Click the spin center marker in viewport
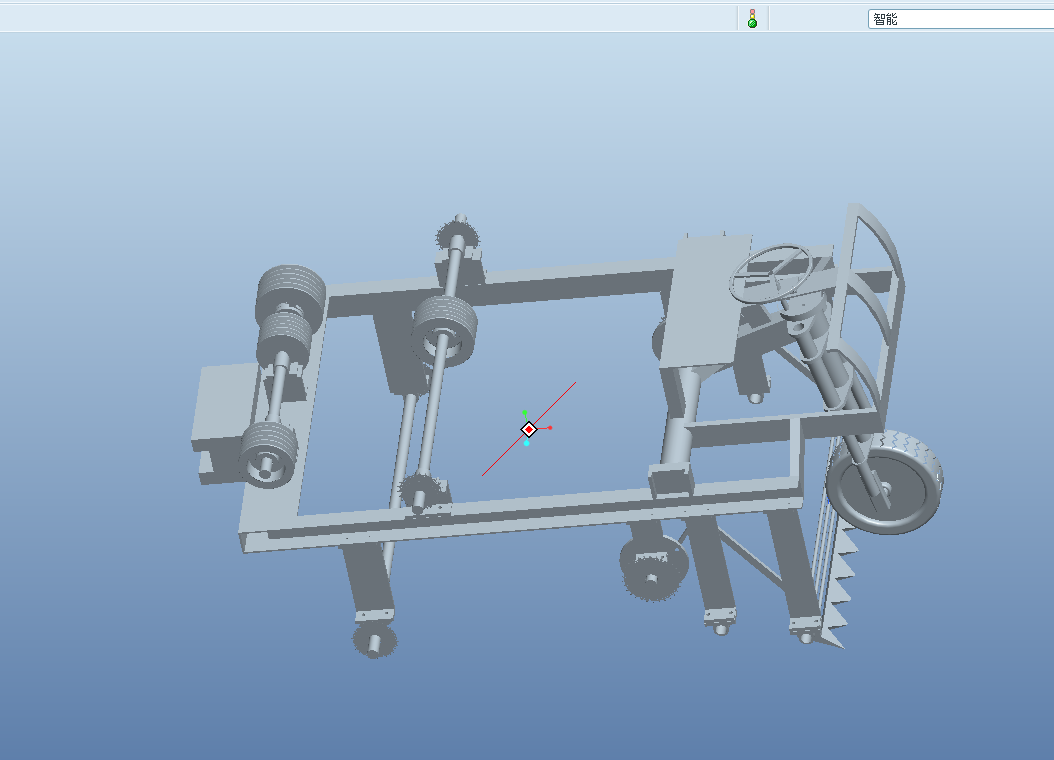 [529, 429]
